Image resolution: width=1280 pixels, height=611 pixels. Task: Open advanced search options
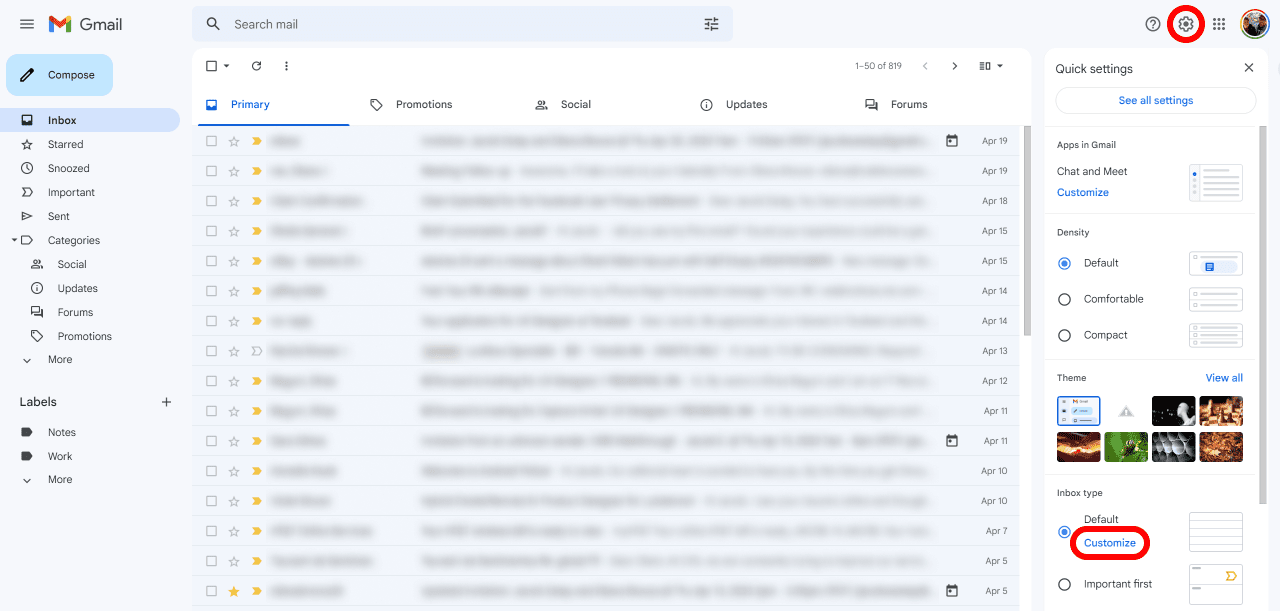pos(711,23)
